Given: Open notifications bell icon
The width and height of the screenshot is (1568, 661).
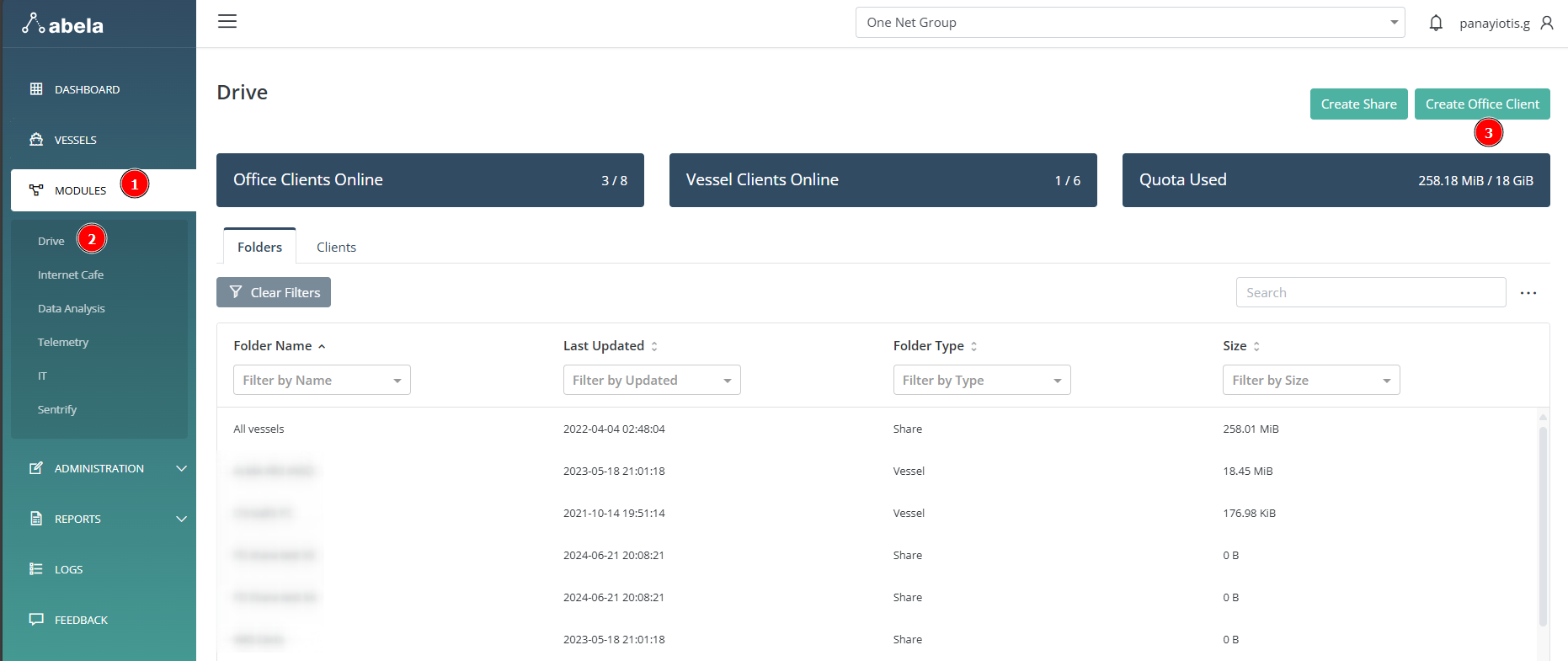Looking at the screenshot, I should [x=1436, y=23].
